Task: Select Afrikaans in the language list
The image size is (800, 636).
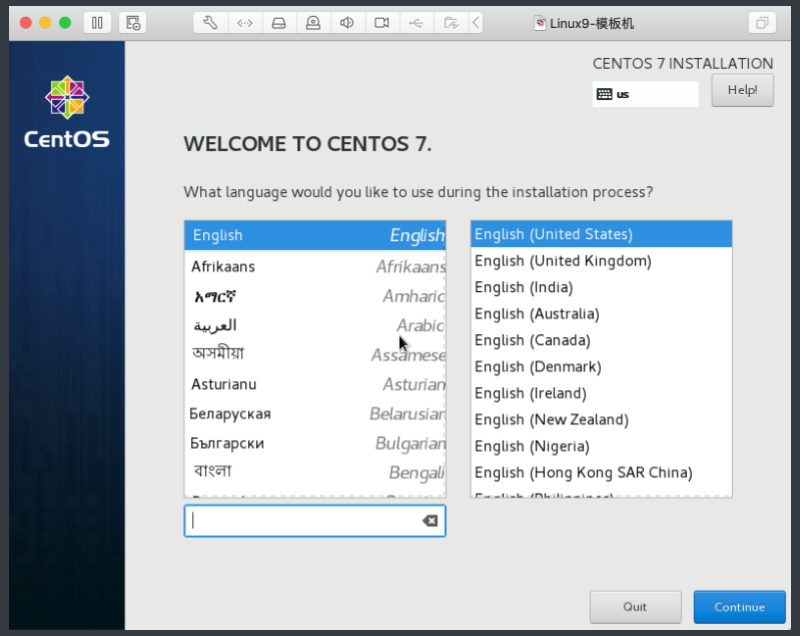Action: coord(315,266)
